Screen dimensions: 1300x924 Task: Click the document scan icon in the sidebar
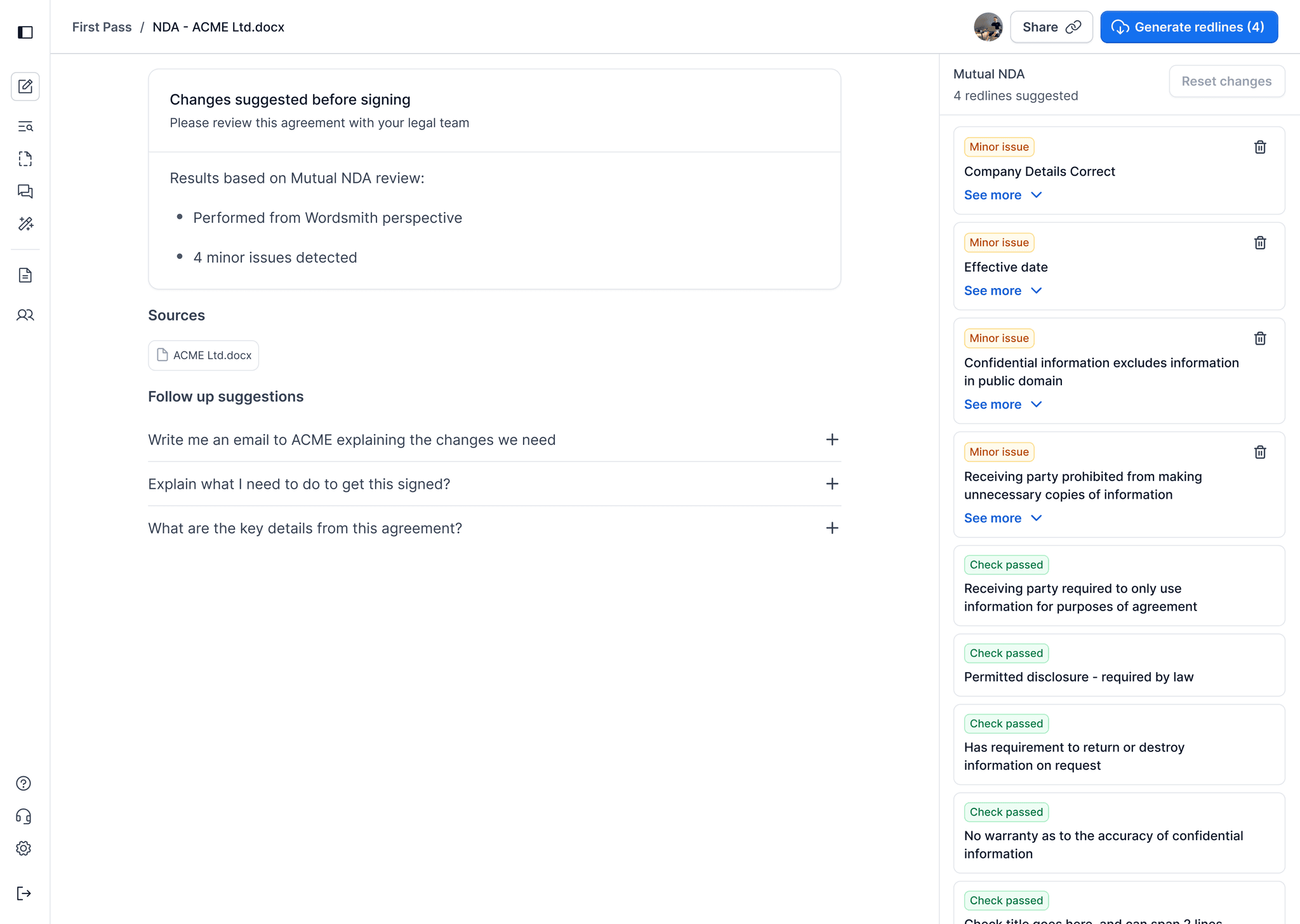pos(25,159)
